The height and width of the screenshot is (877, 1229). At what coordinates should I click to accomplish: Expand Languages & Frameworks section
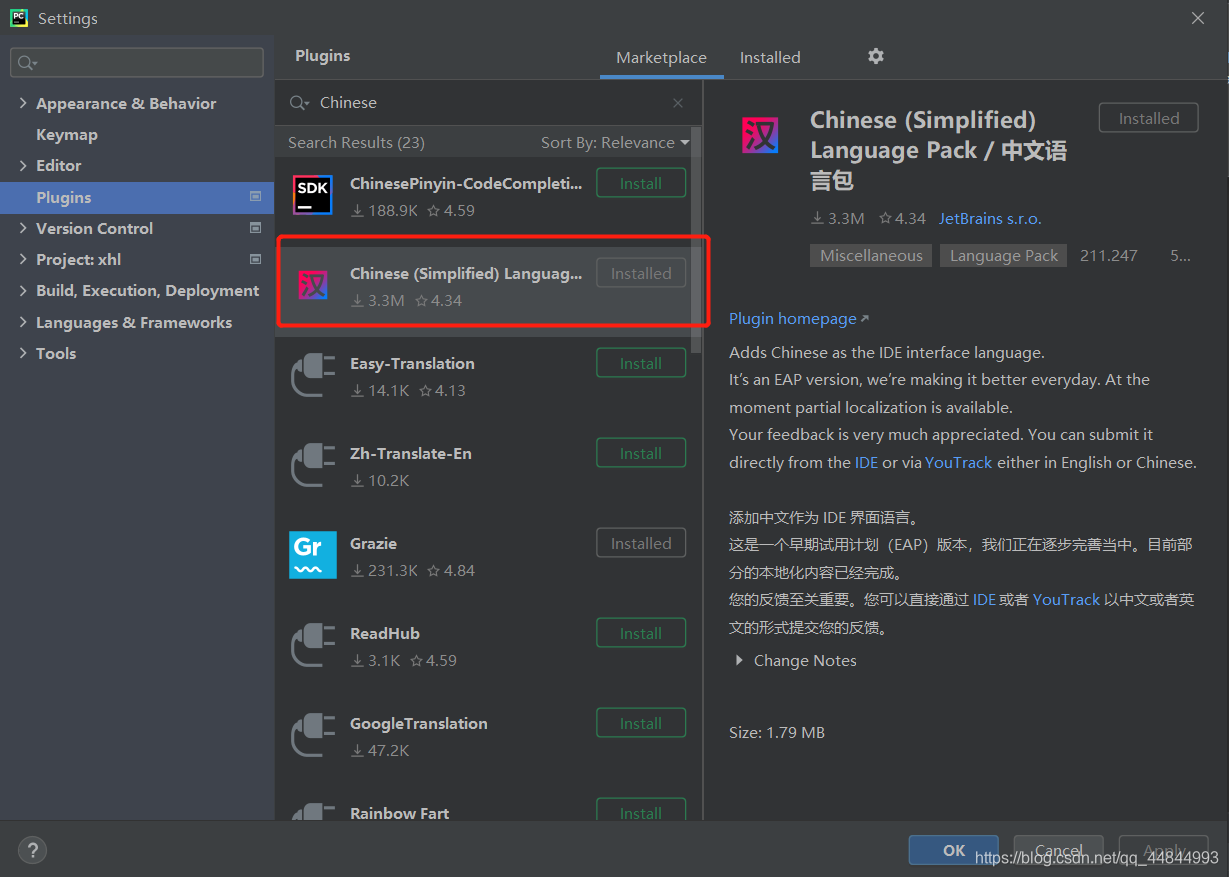(x=23, y=322)
